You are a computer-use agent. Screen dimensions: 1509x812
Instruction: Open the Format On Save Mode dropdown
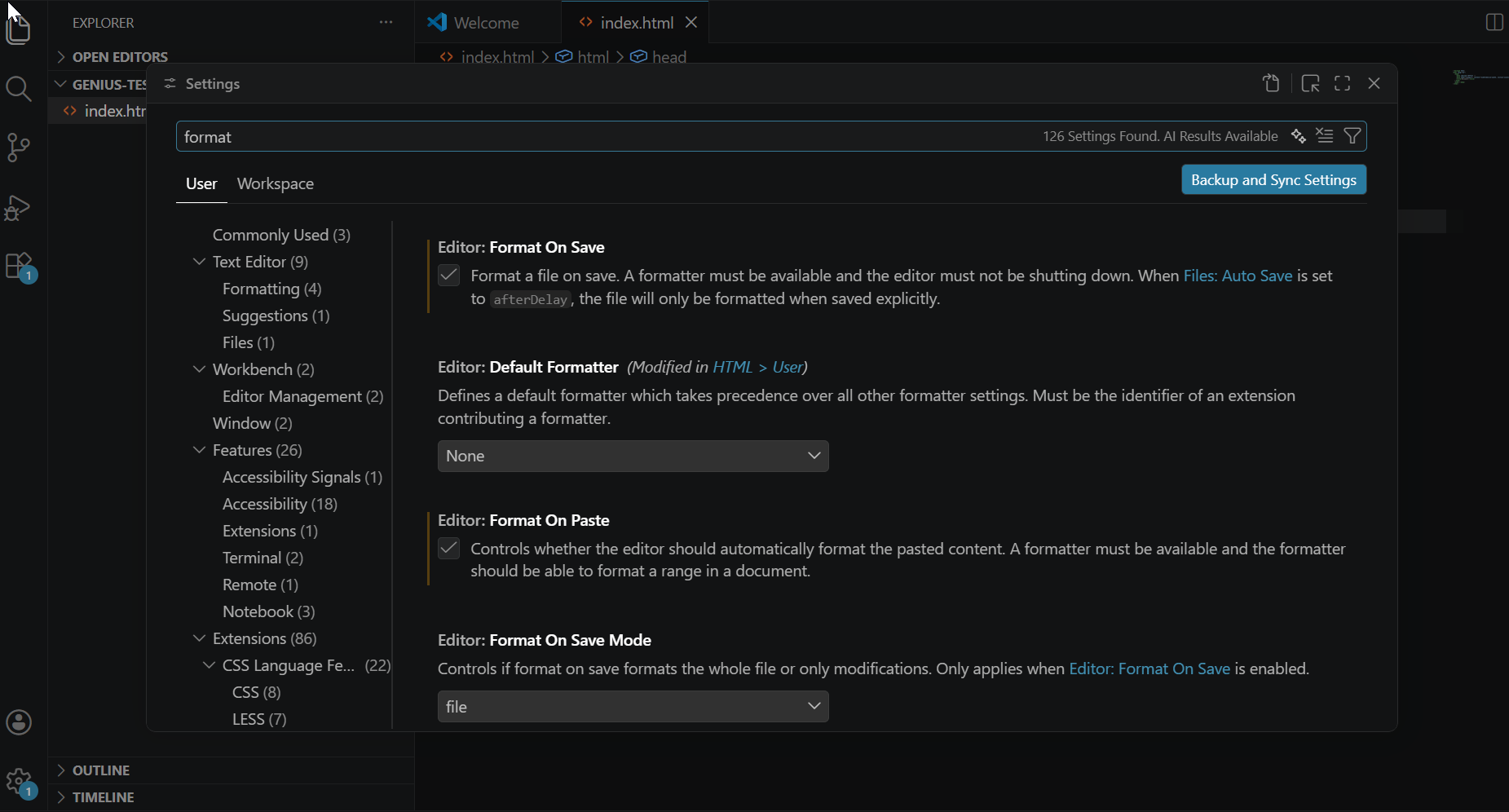[x=633, y=707]
